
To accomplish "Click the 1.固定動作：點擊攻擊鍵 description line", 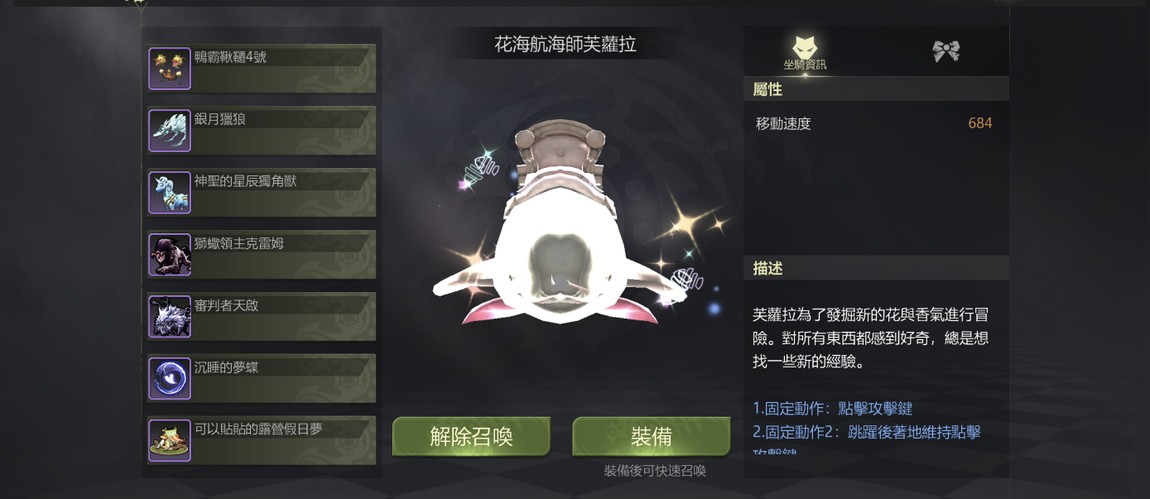I will 832,409.
